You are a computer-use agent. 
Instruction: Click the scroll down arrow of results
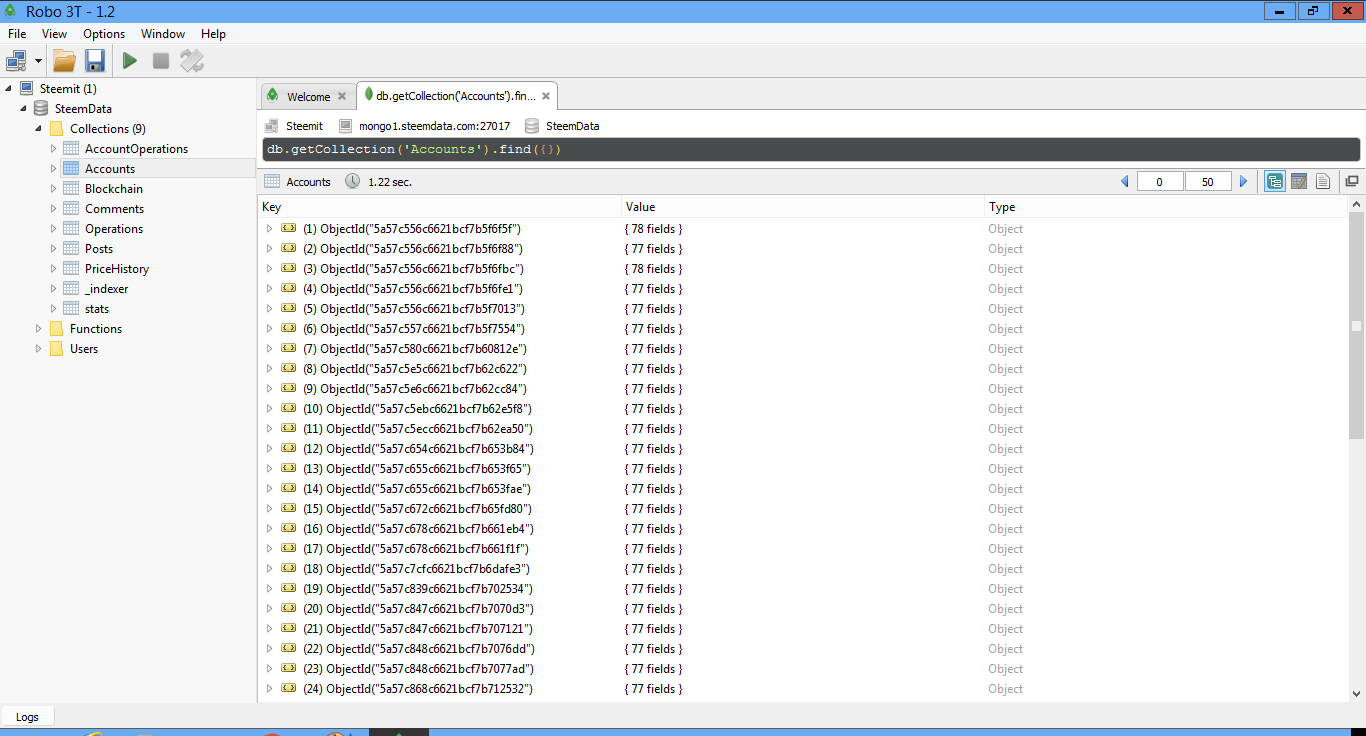click(1357, 693)
